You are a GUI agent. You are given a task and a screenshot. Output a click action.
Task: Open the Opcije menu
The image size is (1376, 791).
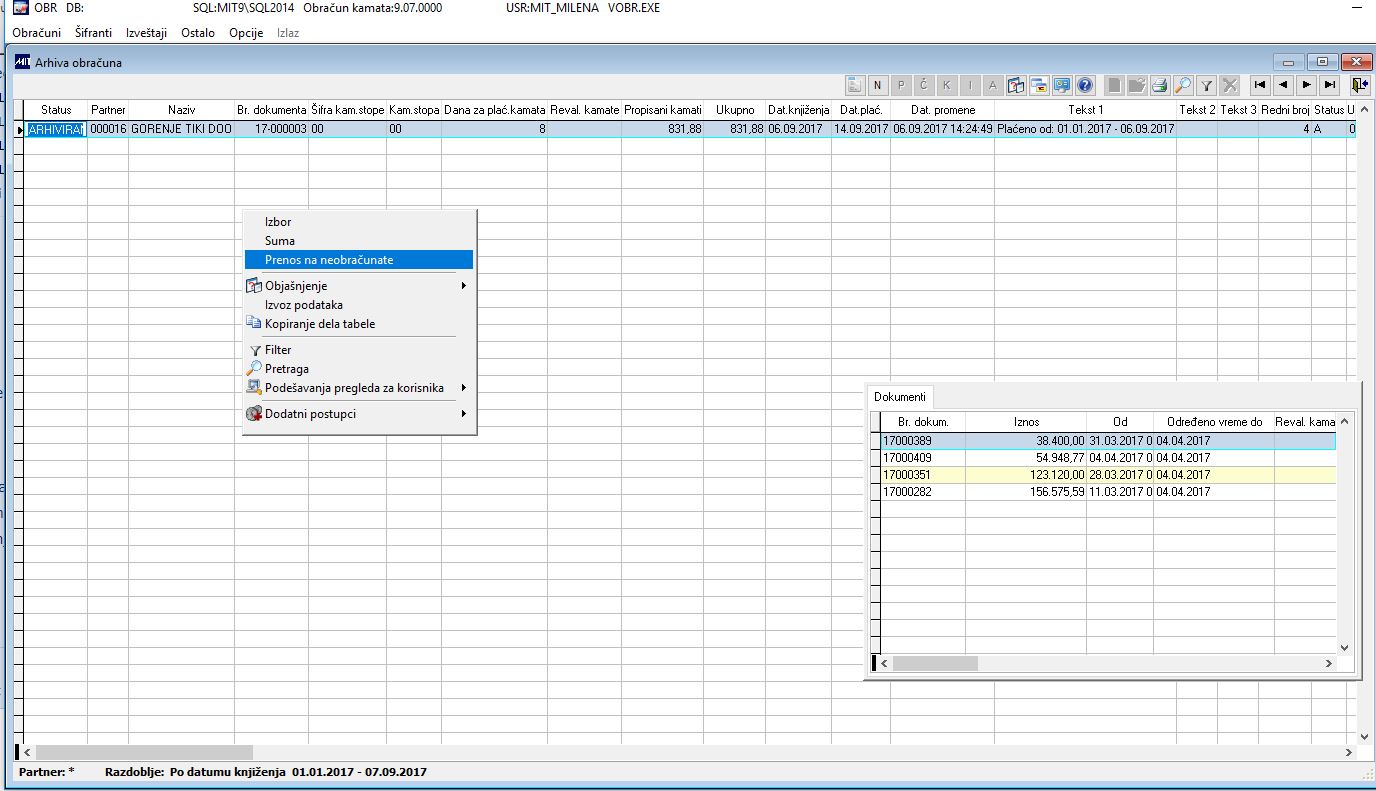246,33
